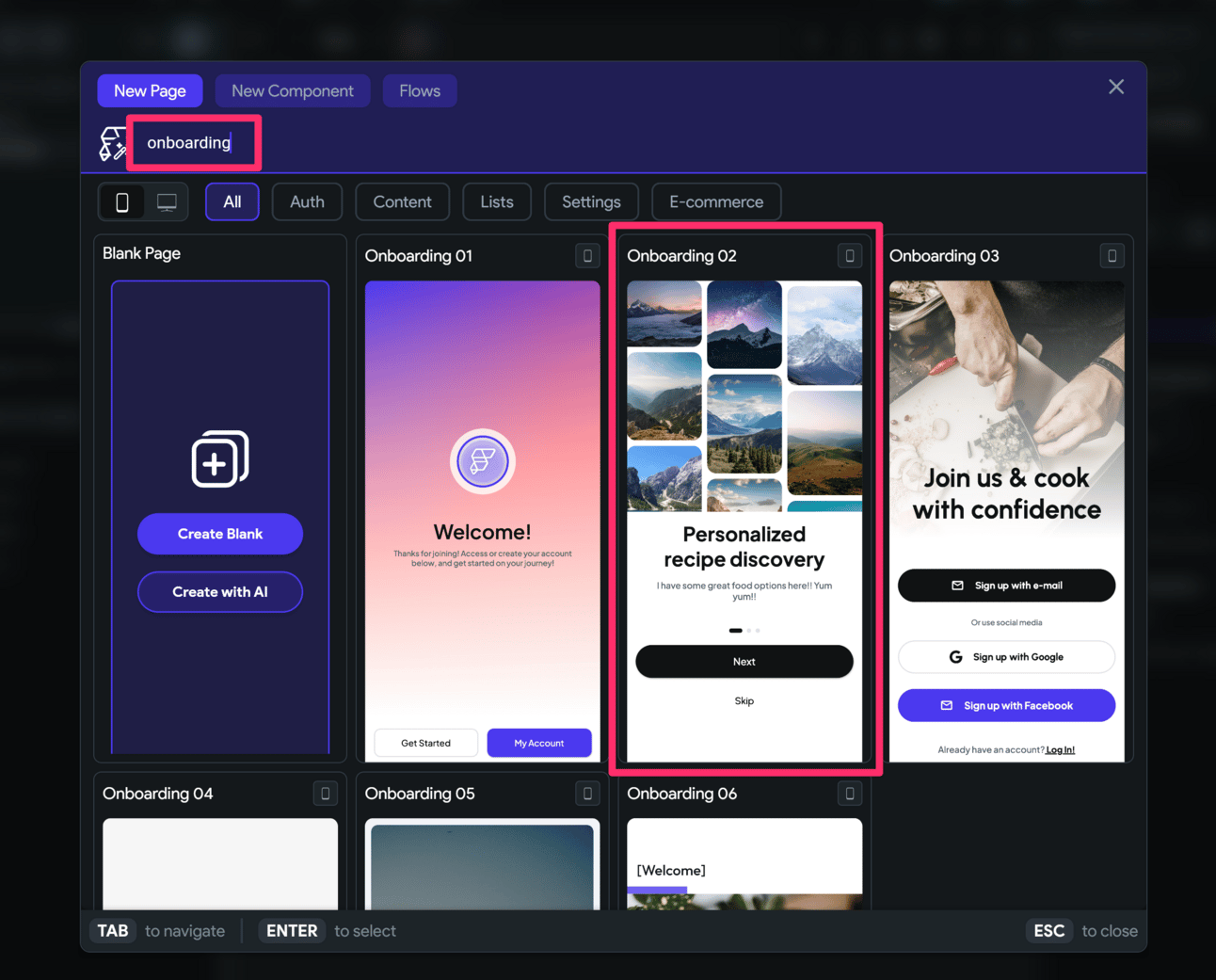Click Sign up with Facebook button

click(1007, 705)
